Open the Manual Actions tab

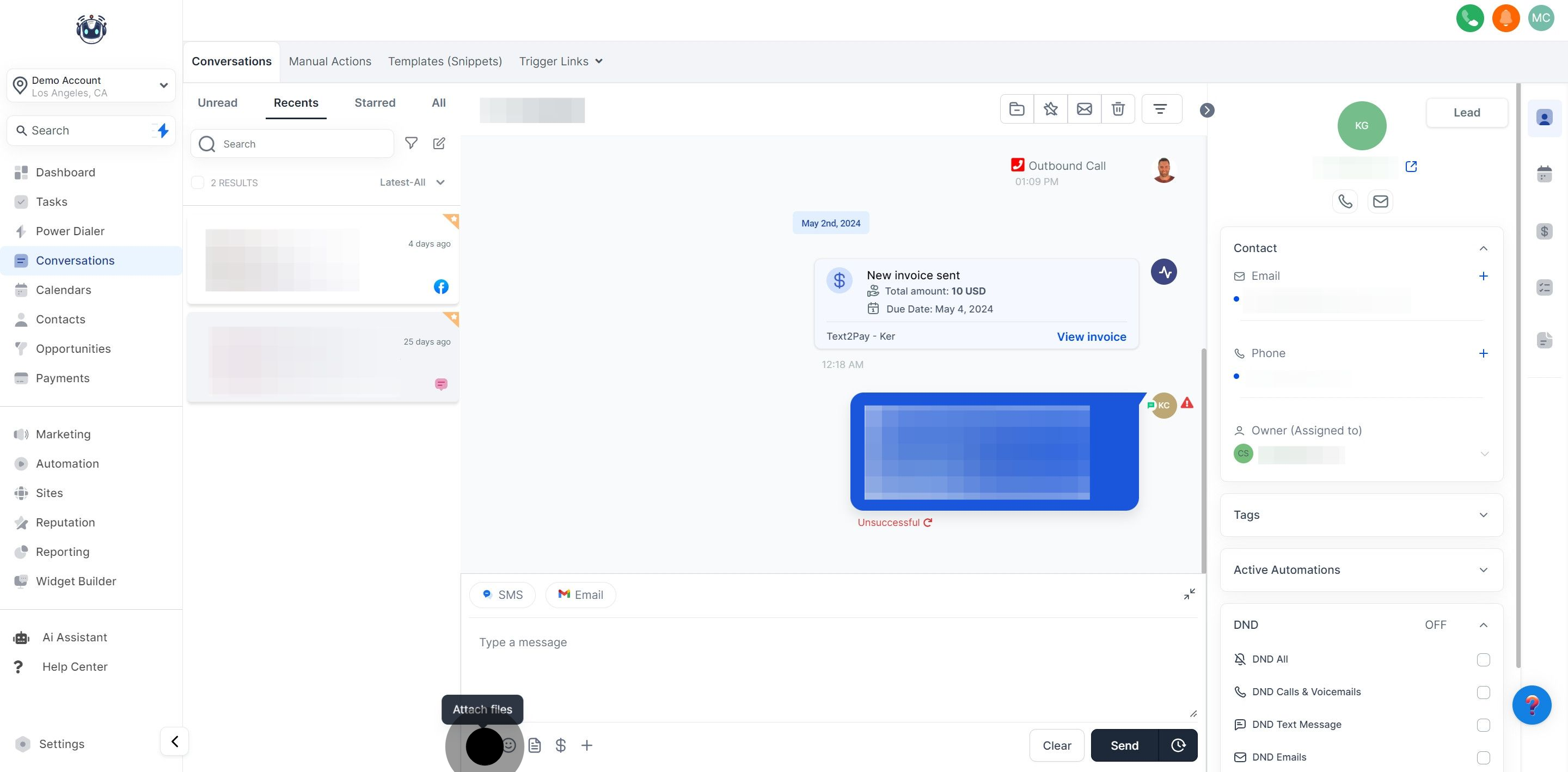(x=329, y=62)
